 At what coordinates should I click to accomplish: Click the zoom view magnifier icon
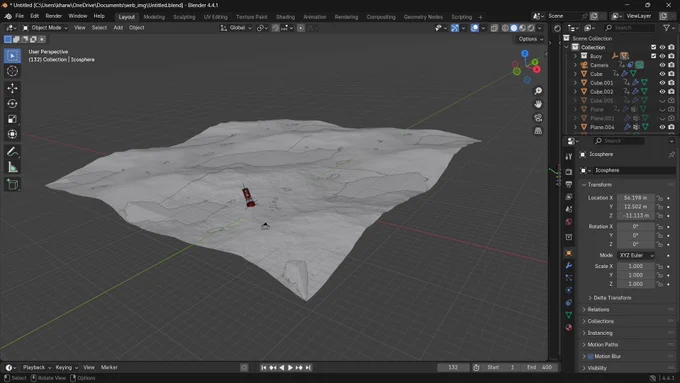point(538,91)
